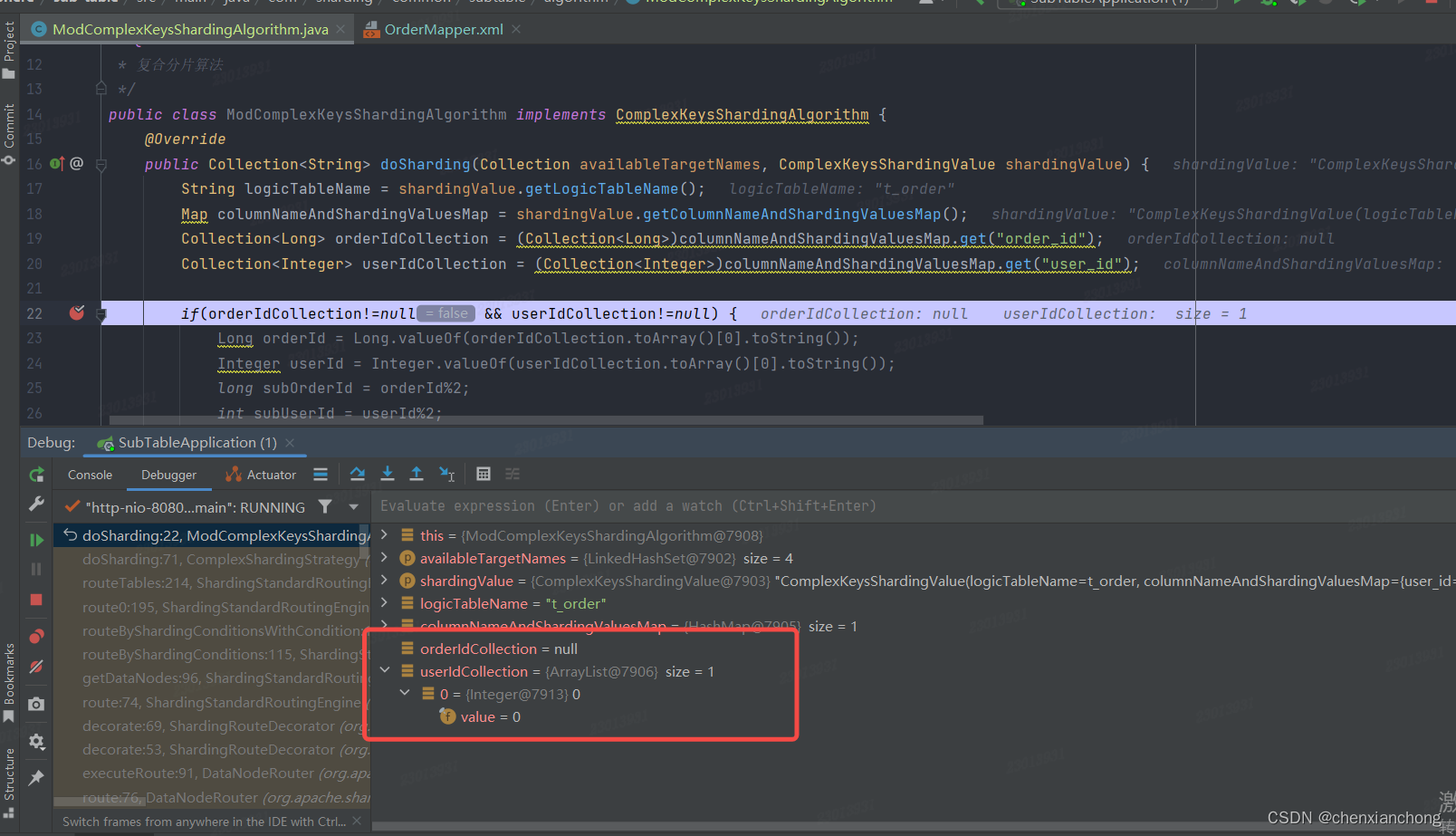The width and height of the screenshot is (1456, 836).
Task: Click the Run to Cursor icon
Action: (446, 474)
